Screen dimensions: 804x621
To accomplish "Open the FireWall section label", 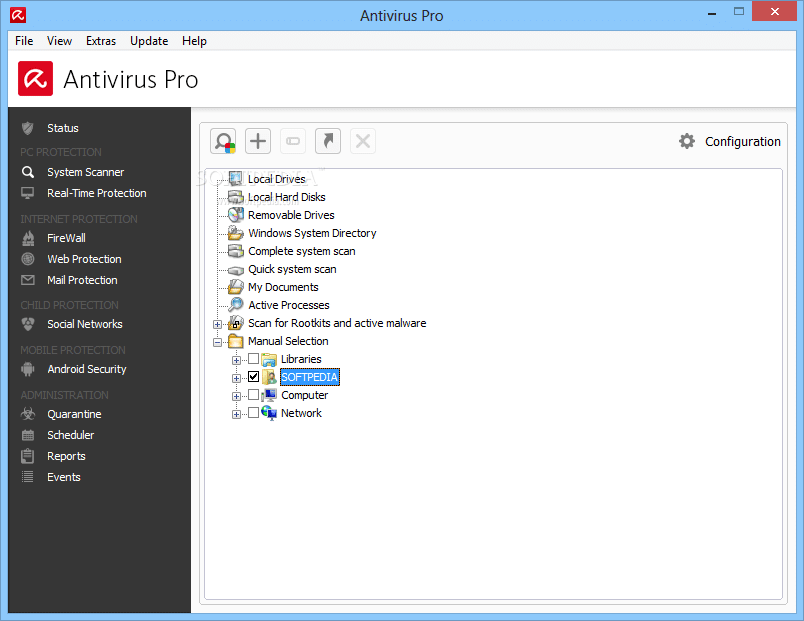I will click(66, 238).
